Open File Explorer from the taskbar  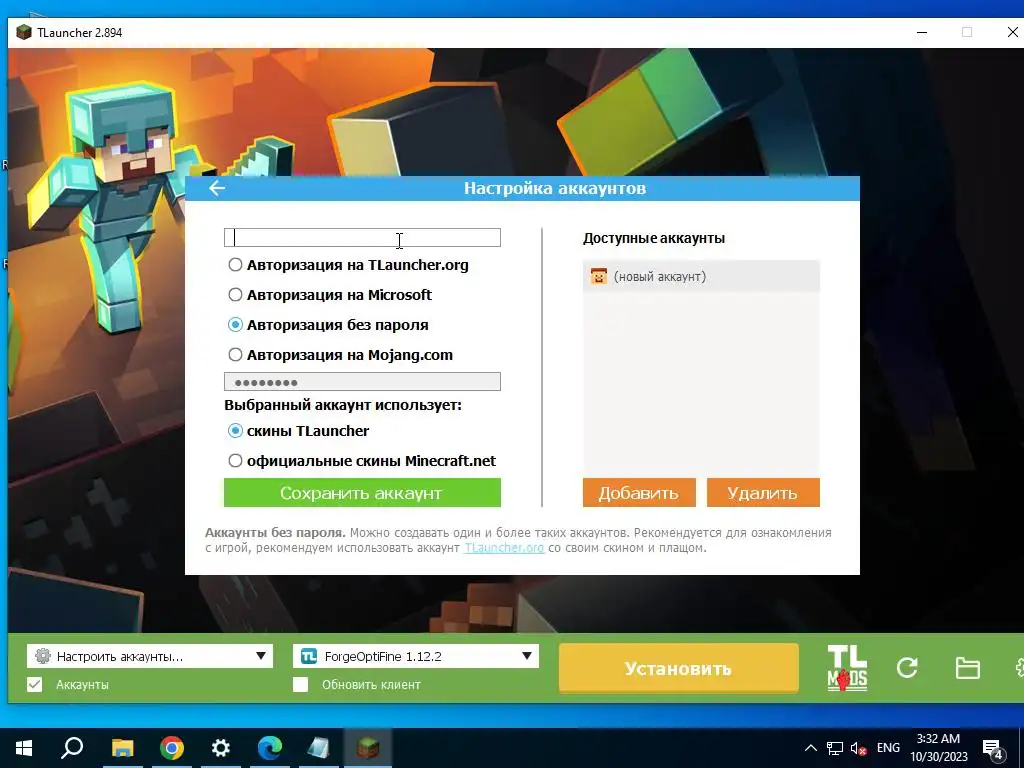coord(122,748)
